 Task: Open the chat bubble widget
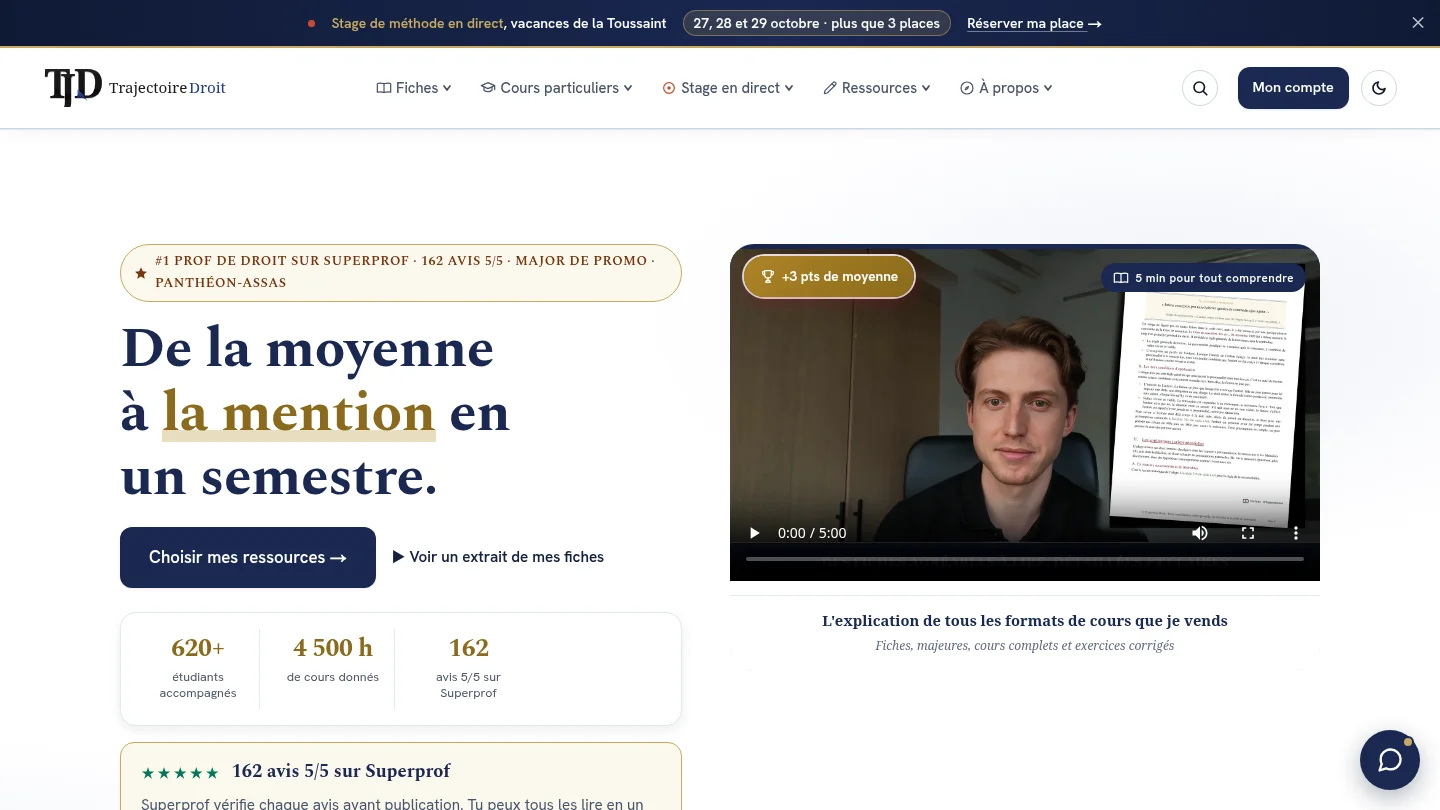[x=1390, y=760]
